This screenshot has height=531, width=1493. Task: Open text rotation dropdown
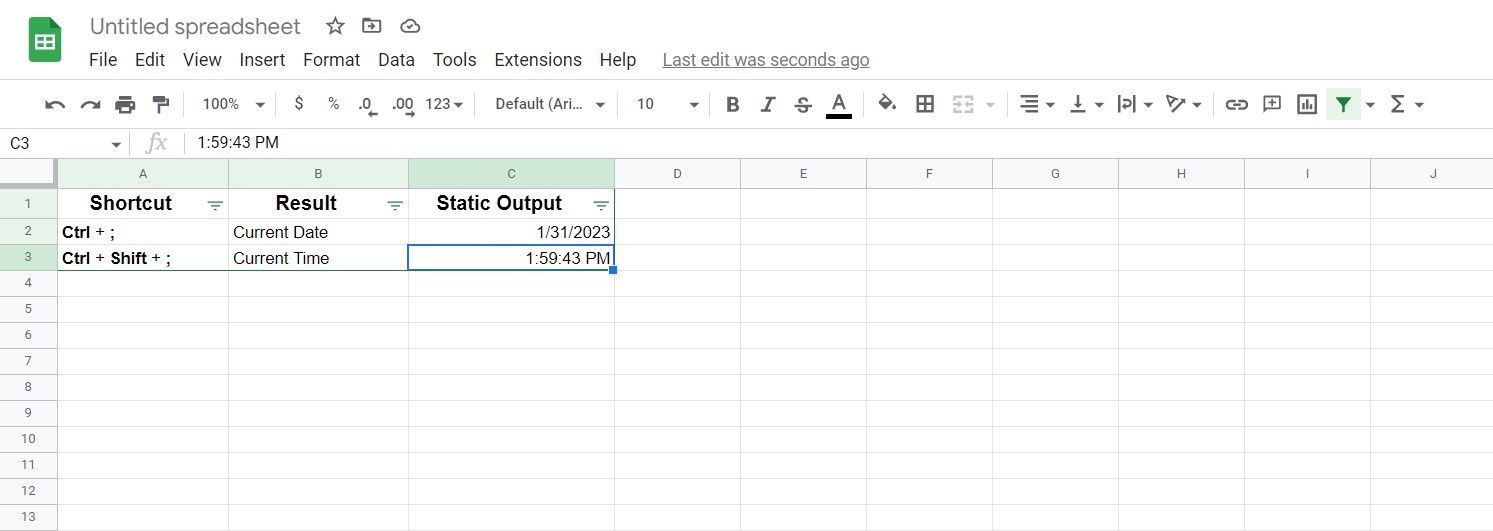pyautogui.click(x=1184, y=104)
